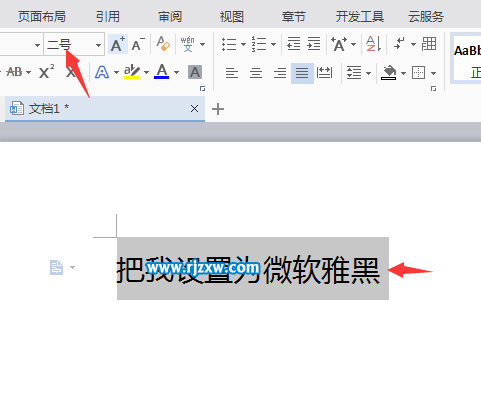
Task: Apply blue font color
Action: [x=162, y=72]
